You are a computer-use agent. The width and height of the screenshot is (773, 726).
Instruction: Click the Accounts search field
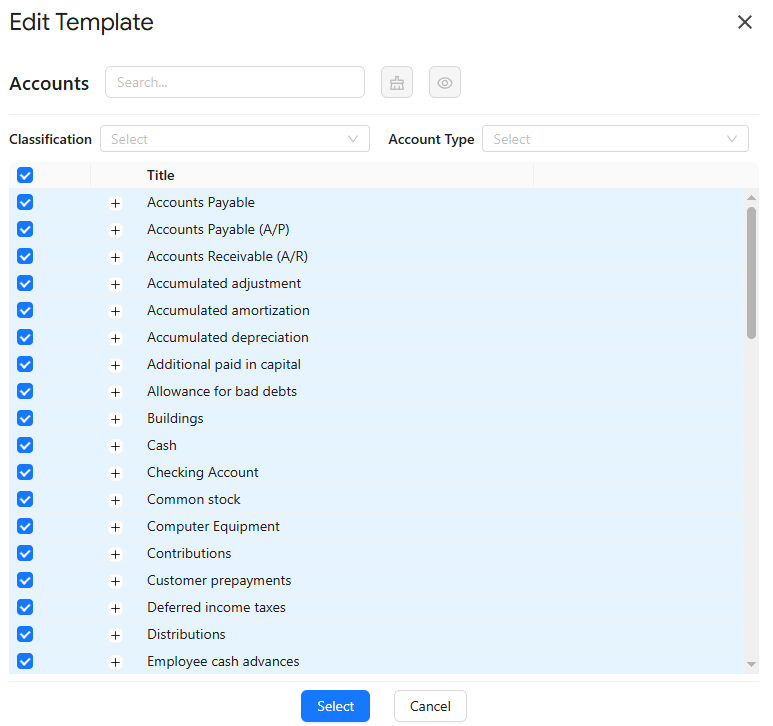tap(235, 82)
